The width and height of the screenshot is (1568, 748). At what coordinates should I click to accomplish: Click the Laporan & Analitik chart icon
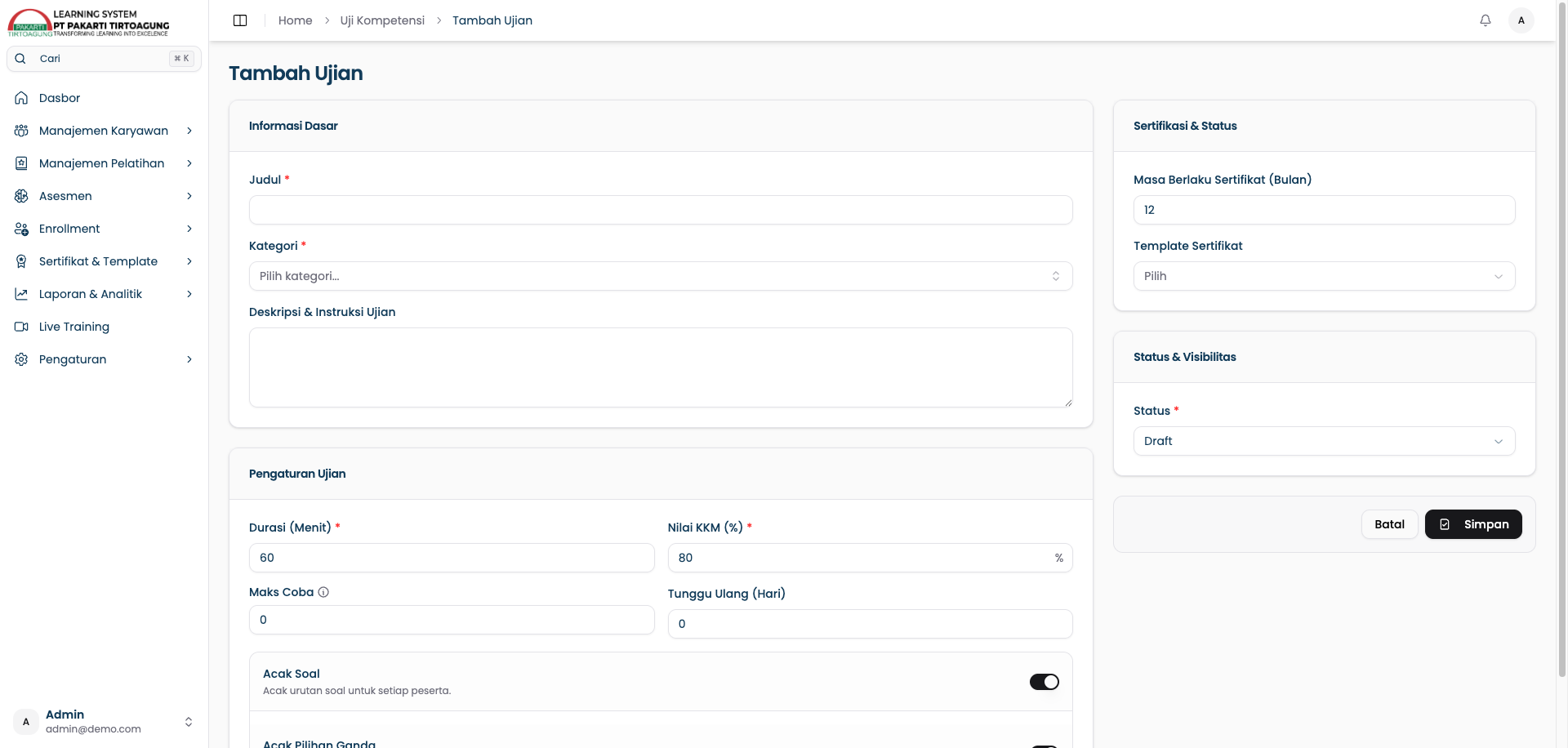click(x=21, y=294)
